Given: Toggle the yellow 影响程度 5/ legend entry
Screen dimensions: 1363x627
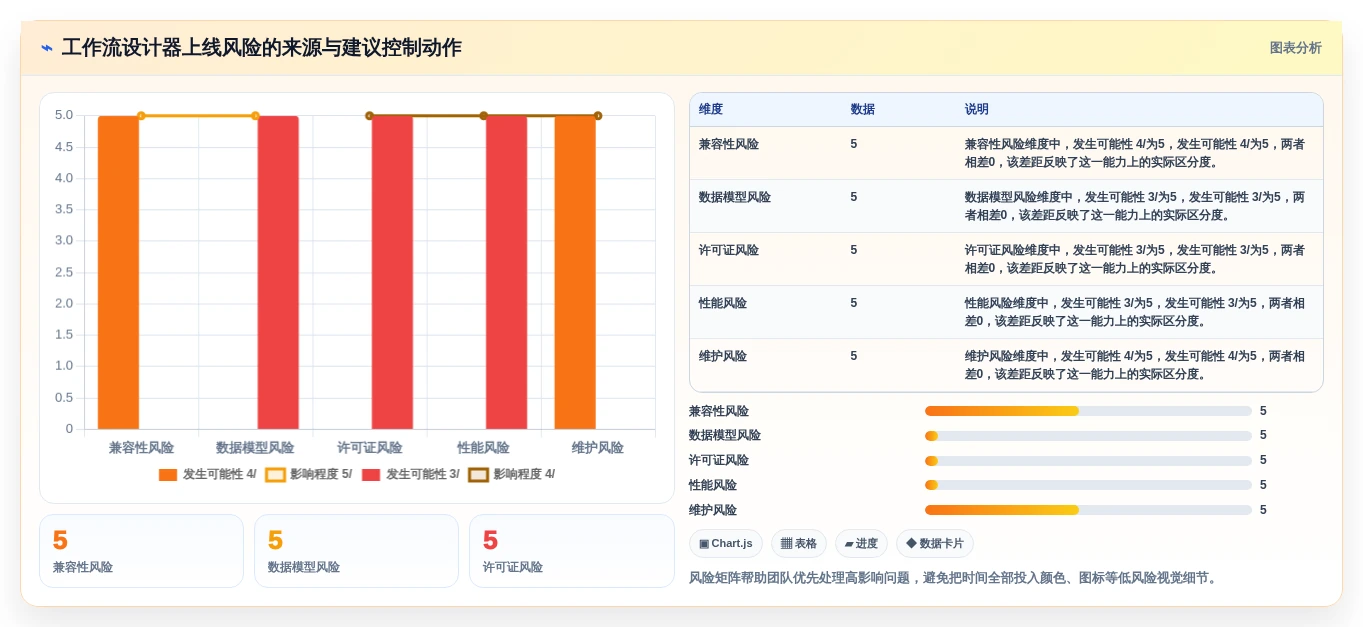Looking at the screenshot, I should coord(309,474).
